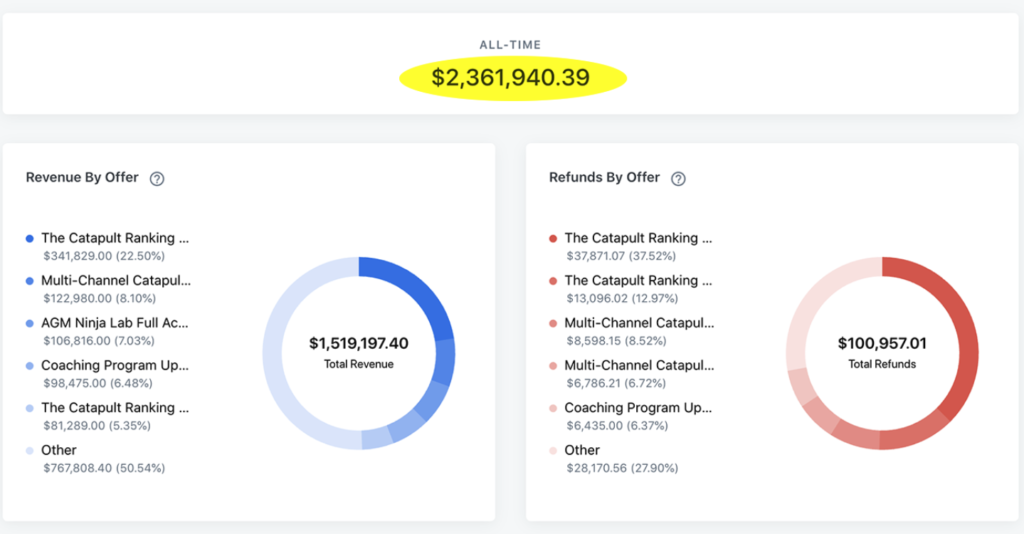Click the Multi-Channel Catapul... revenue label at $122,980.00
The image size is (1024, 534).
point(115,281)
